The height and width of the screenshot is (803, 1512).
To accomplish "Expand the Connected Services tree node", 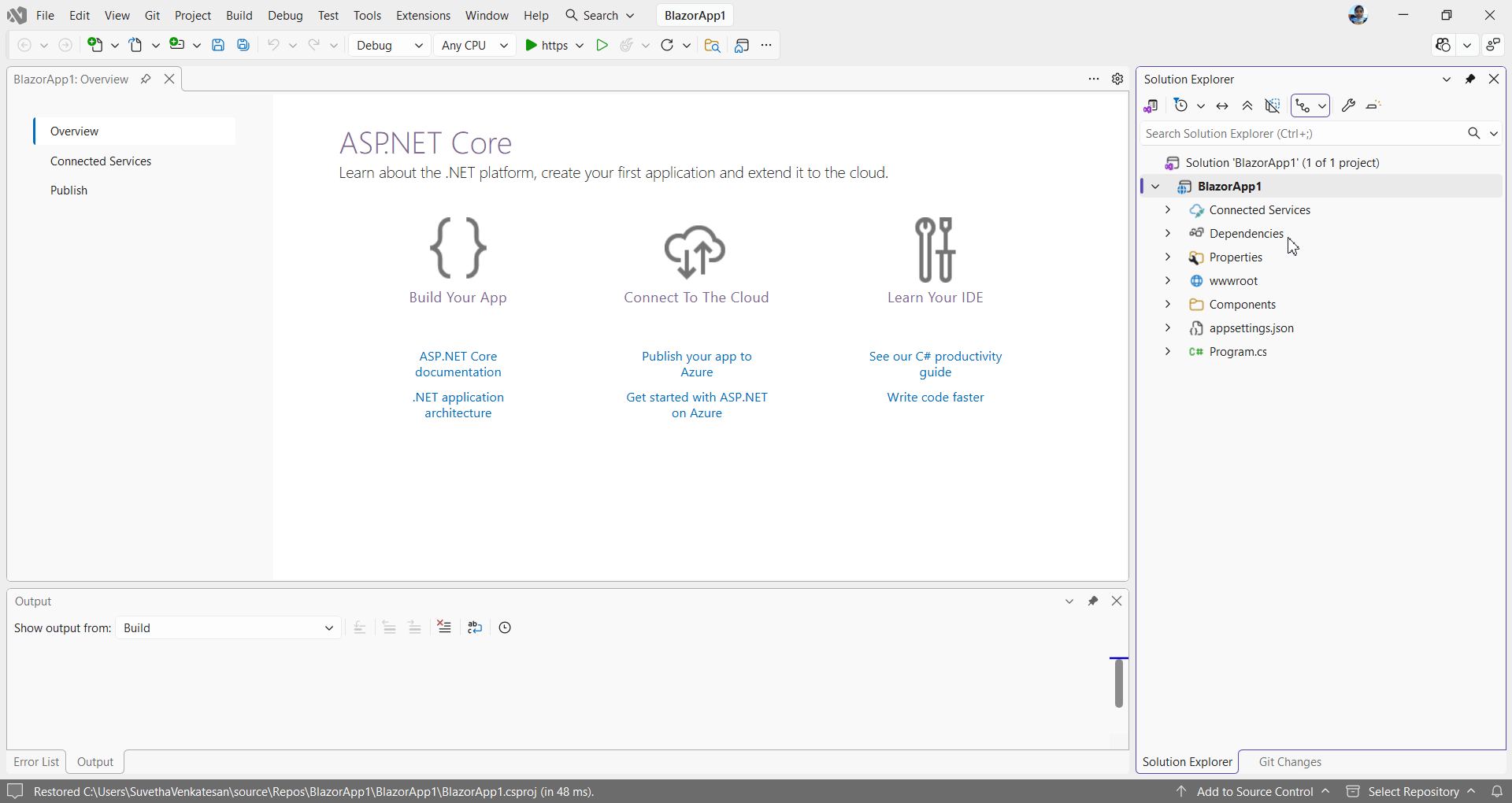I will (x=1168, y=209).
